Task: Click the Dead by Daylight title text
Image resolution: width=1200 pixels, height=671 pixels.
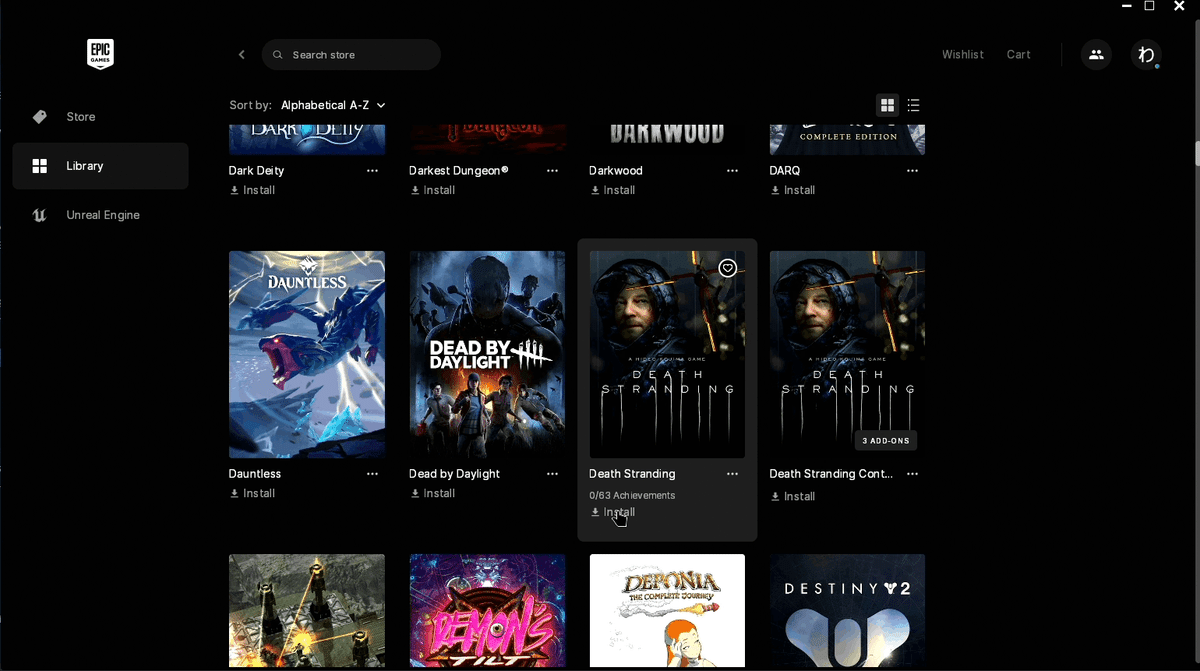Action: click(x=454, y=474)
